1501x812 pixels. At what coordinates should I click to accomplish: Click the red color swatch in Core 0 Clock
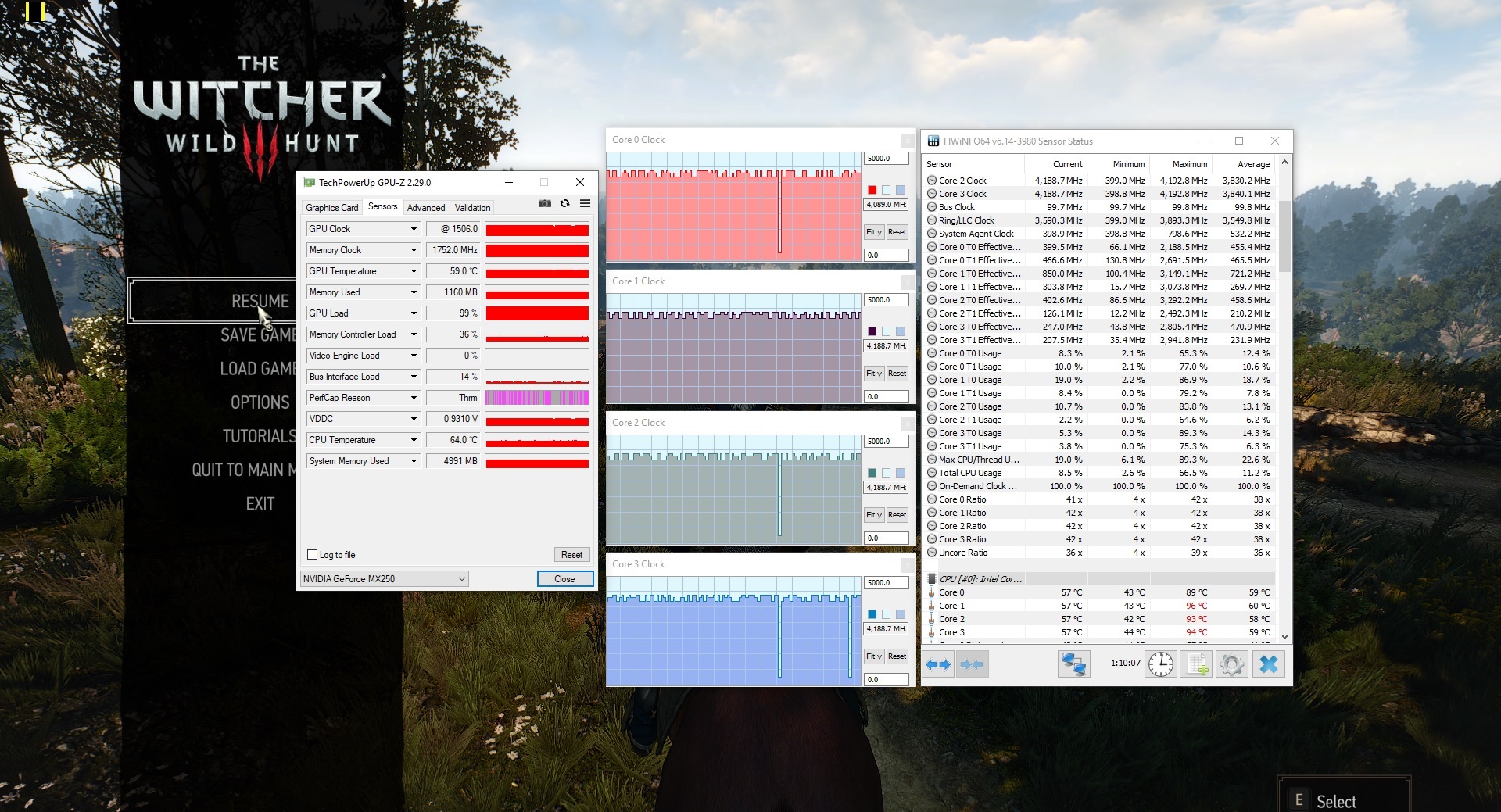tap(872, 190)
